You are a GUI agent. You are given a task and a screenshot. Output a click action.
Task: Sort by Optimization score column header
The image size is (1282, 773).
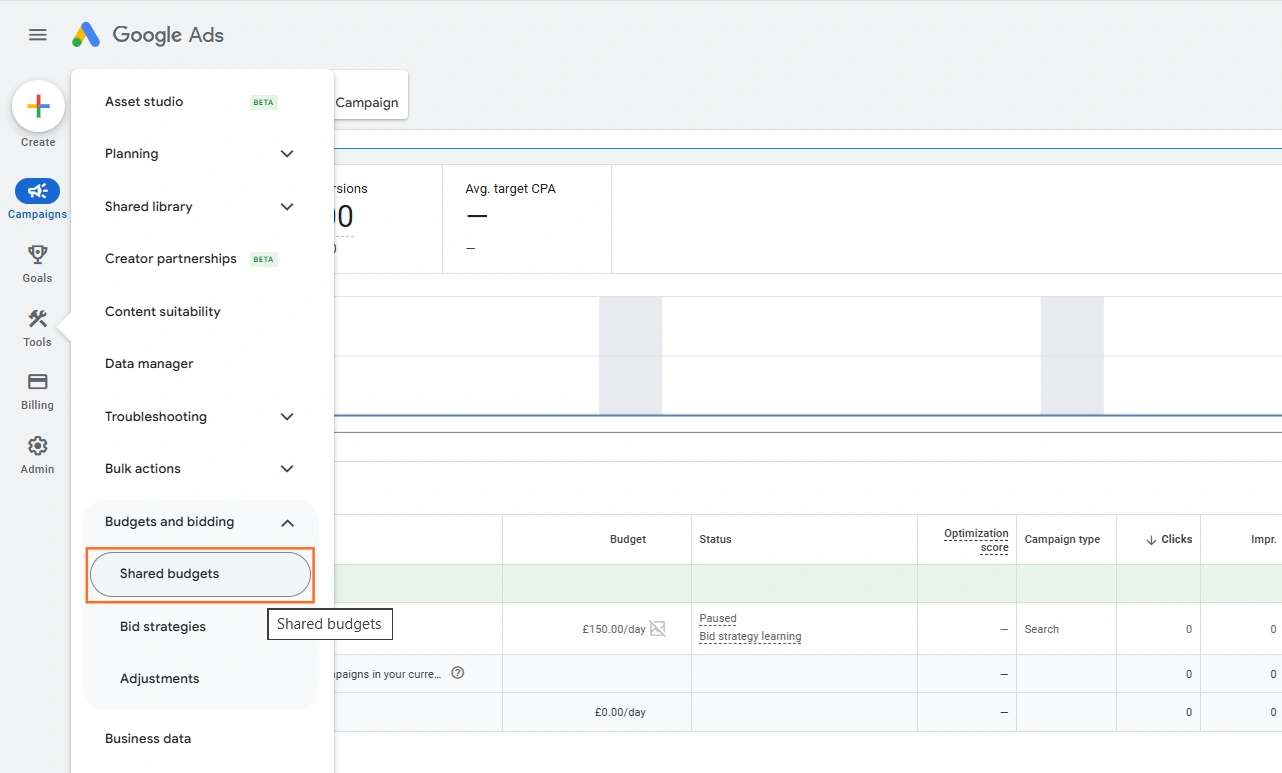point(976,540)
